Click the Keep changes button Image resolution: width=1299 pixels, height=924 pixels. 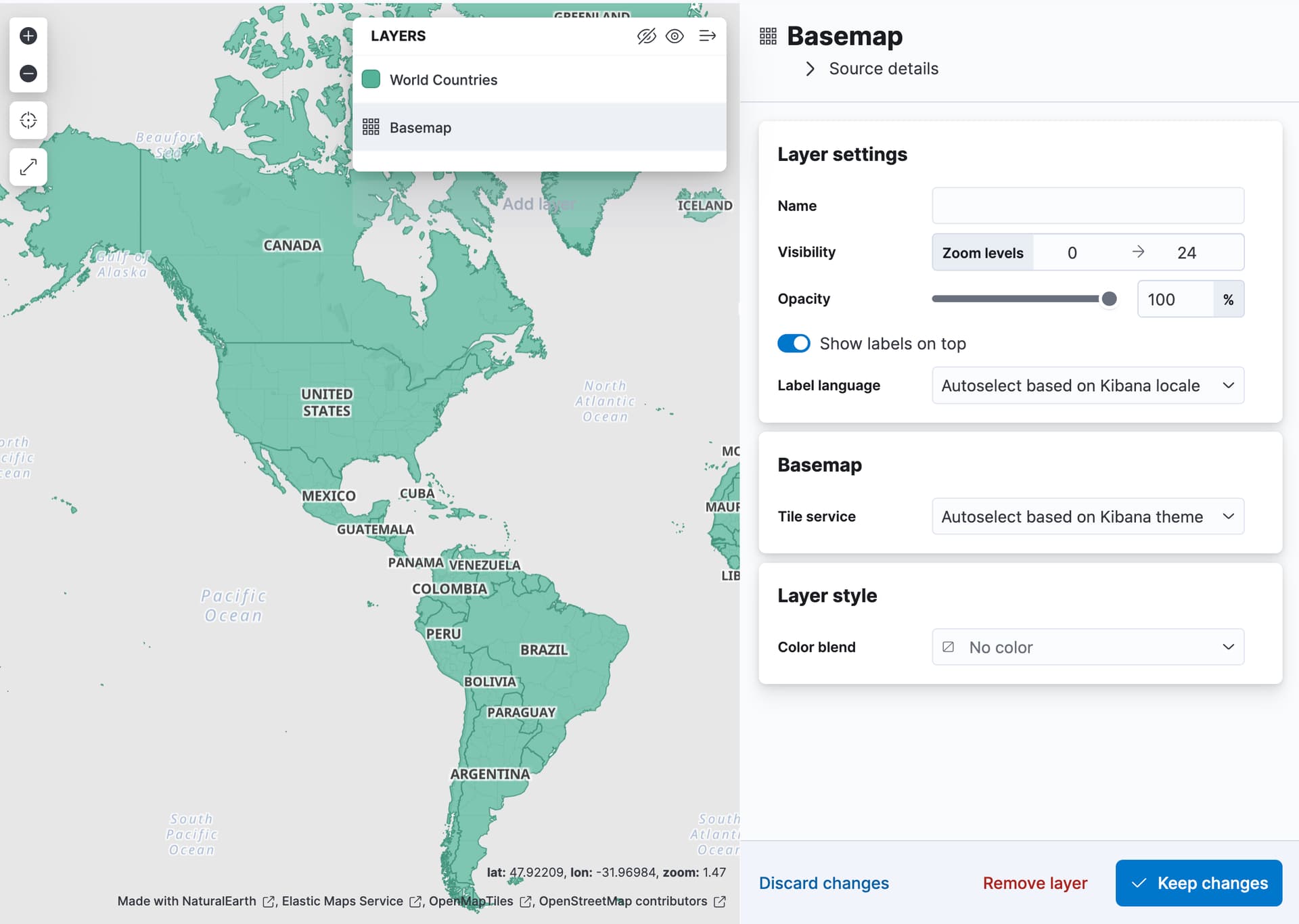[1198, 883]
